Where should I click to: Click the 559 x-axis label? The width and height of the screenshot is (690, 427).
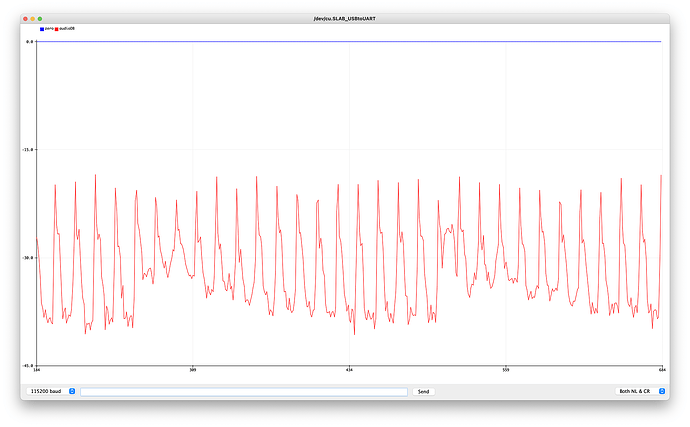point(506,370)
